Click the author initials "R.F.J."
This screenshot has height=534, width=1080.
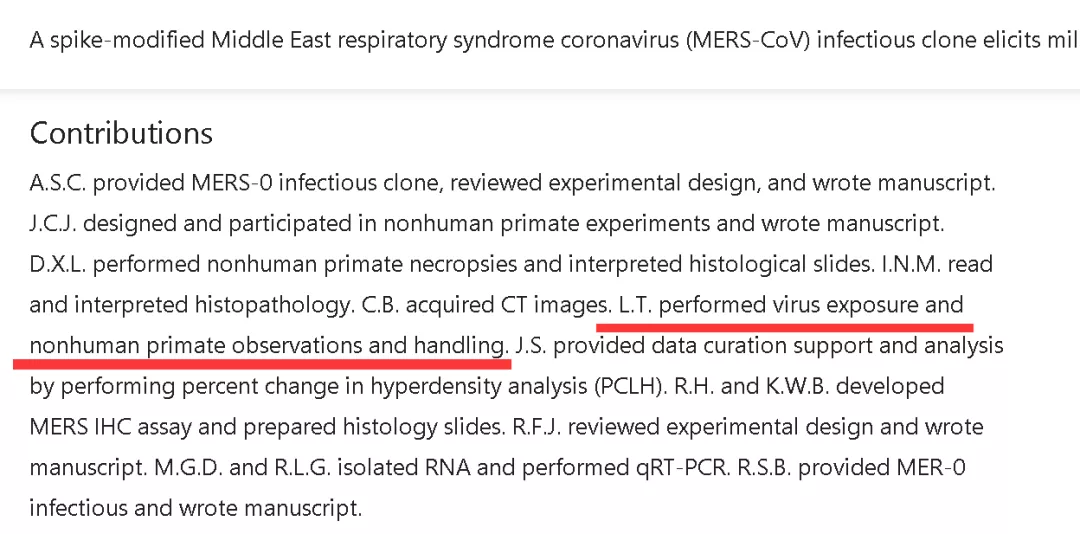coord(535,427)
